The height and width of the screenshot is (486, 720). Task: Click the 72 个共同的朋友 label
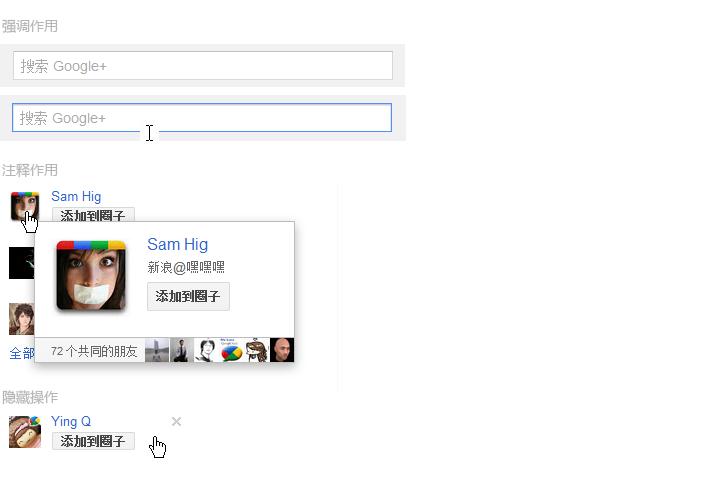94,351
